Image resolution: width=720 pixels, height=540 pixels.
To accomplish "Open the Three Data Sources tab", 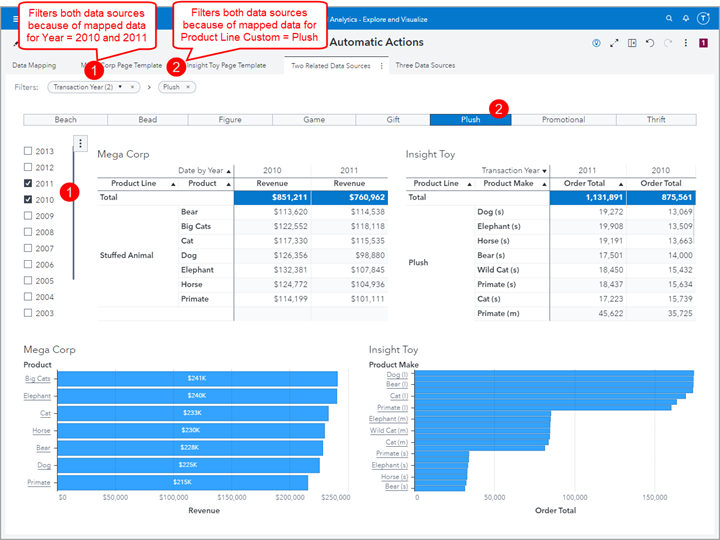I will coord(425,65).
